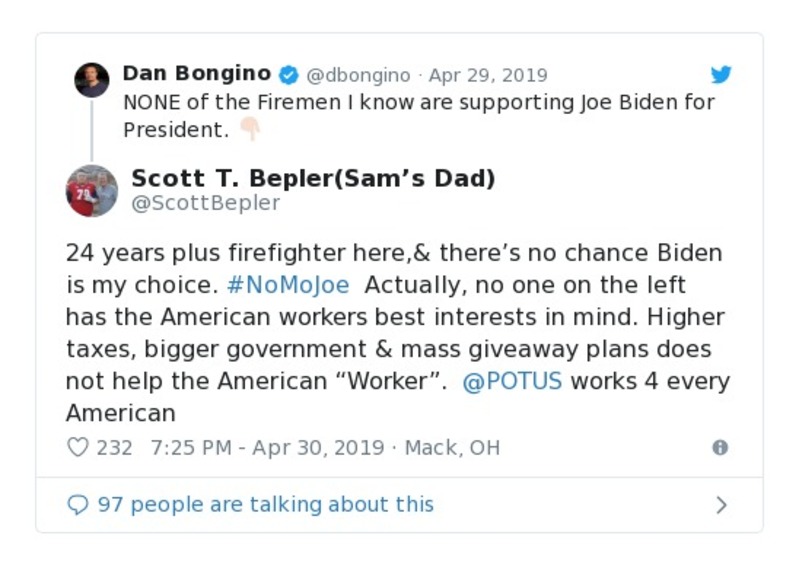Open "97 people are talking about this"
The height and width of the screenshot is (583, 799).
pyautogui.click(x=265, y=505)
